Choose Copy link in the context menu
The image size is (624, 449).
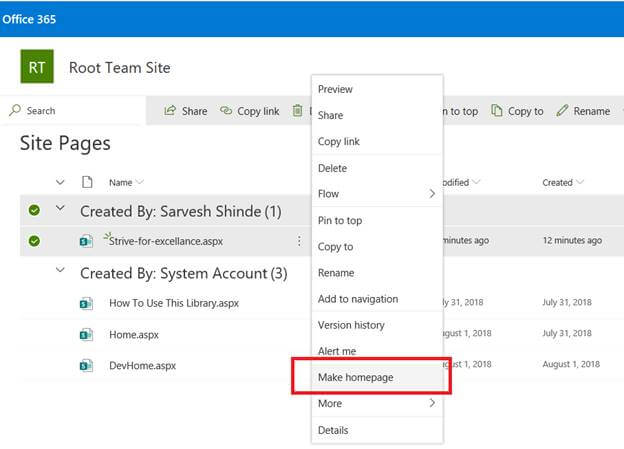[377, 142]
